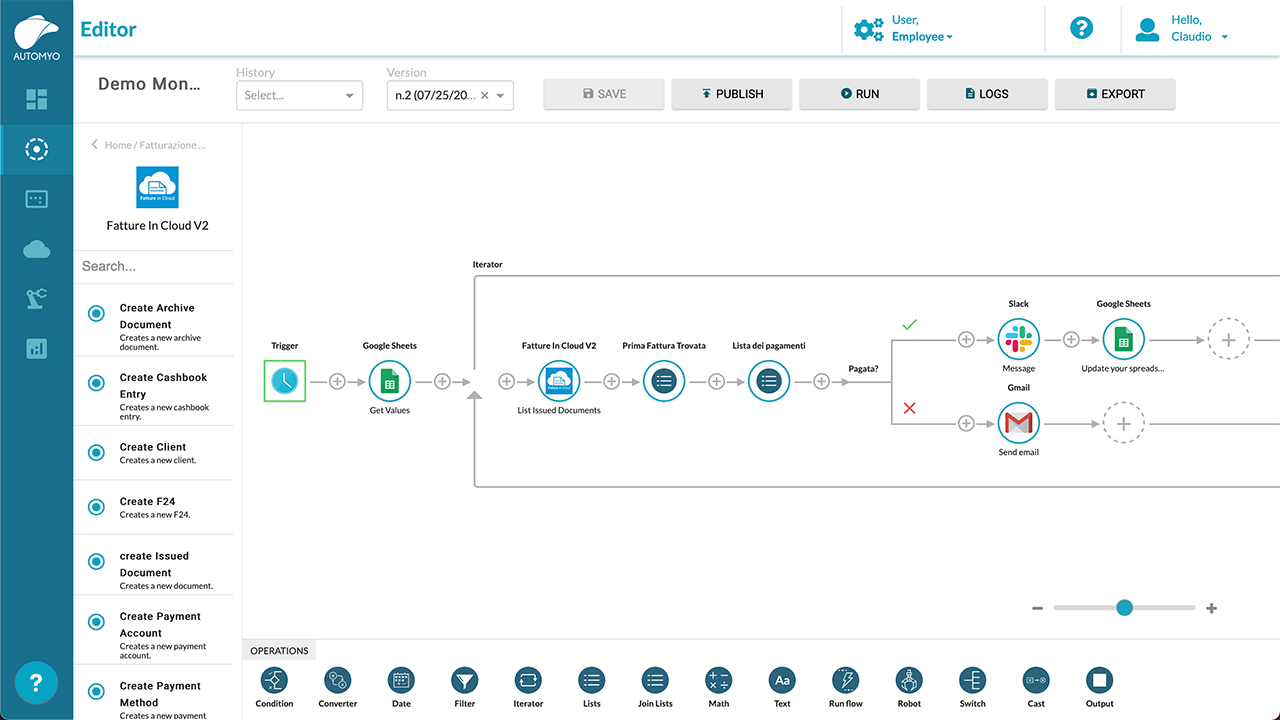Click the help question mark in header
1280x720 pixels.
[x=1081, y=28]
